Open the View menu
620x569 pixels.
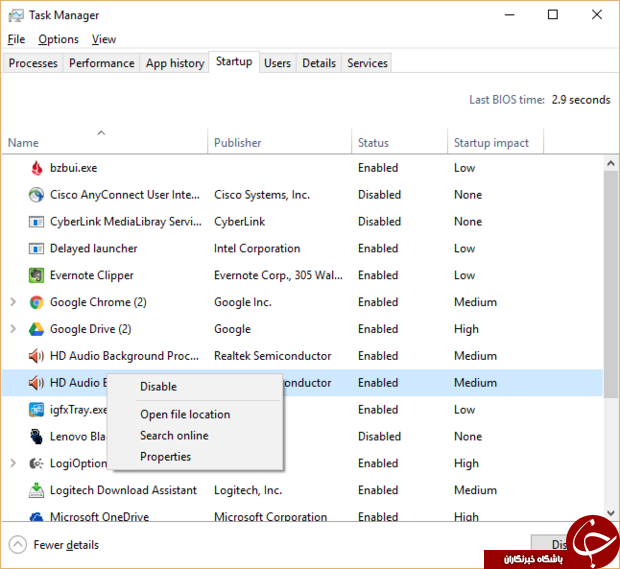(x=104, y=39)
